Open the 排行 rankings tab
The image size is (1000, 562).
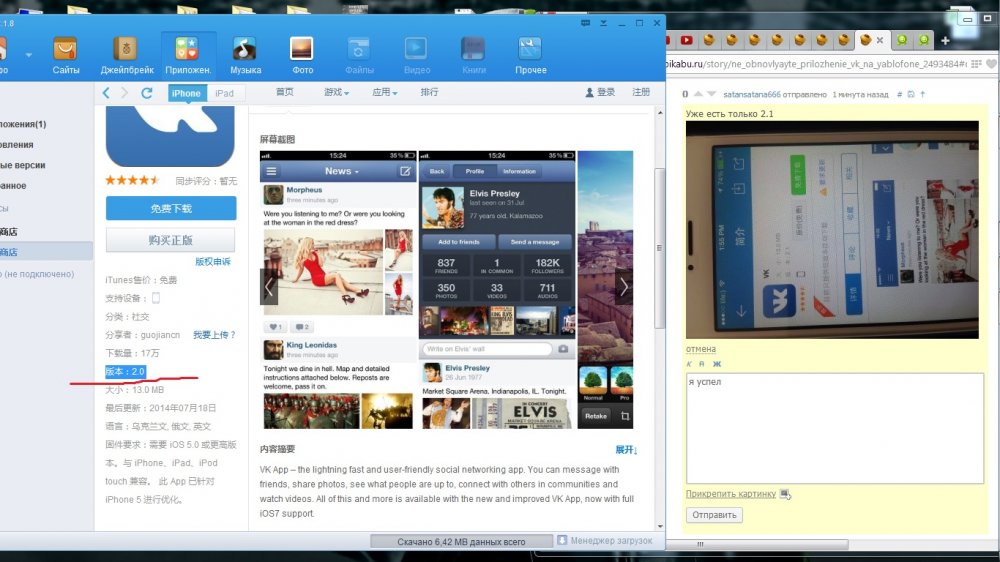point(429,93)
